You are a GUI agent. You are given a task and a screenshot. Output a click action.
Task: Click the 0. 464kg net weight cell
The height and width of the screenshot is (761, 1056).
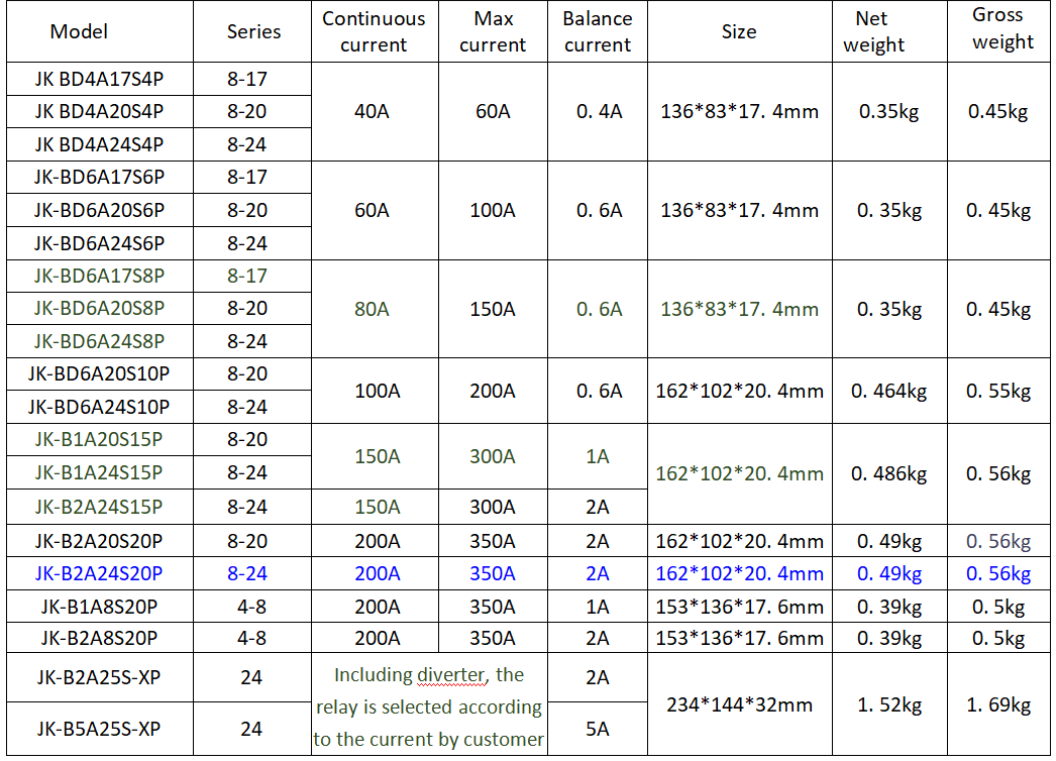(x=889, y=391)
